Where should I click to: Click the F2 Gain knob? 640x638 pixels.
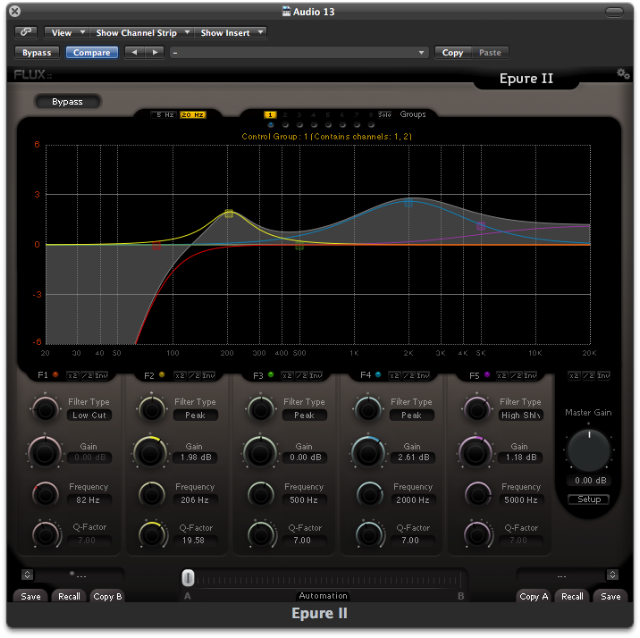(150, 452)
